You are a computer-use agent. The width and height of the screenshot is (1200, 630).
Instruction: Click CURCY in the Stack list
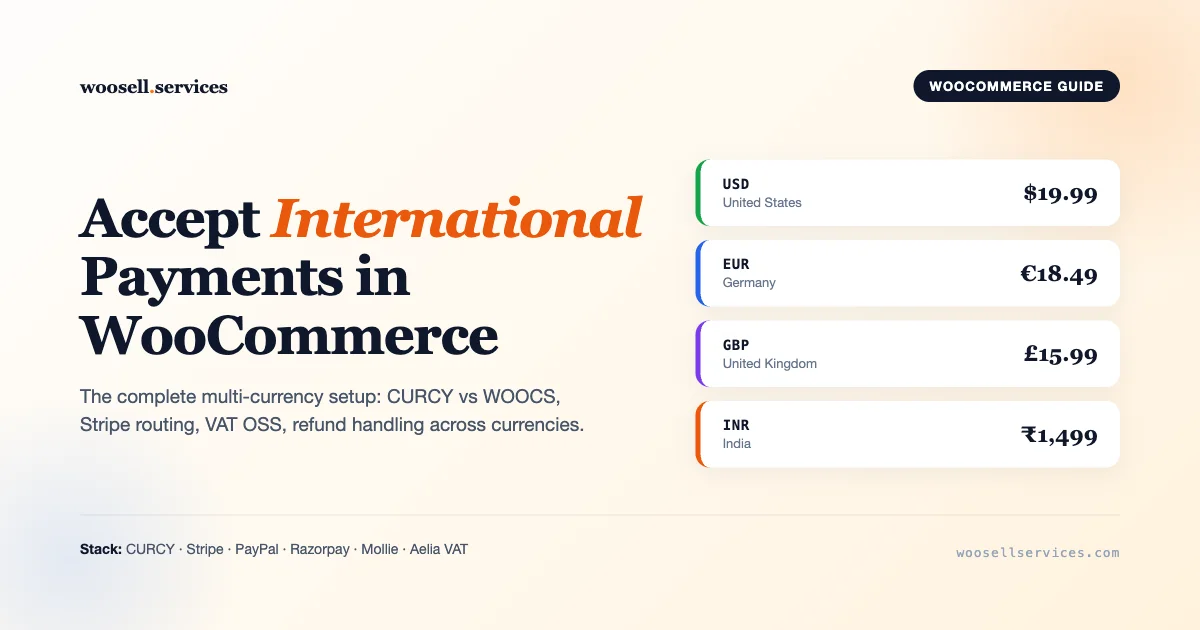tap(150, 549)
